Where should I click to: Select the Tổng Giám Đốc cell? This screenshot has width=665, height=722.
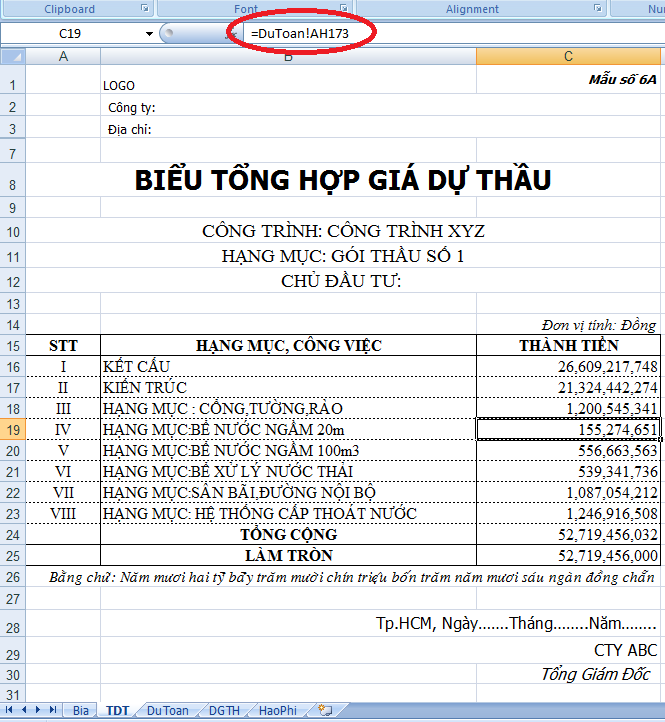tap(568, 674)
